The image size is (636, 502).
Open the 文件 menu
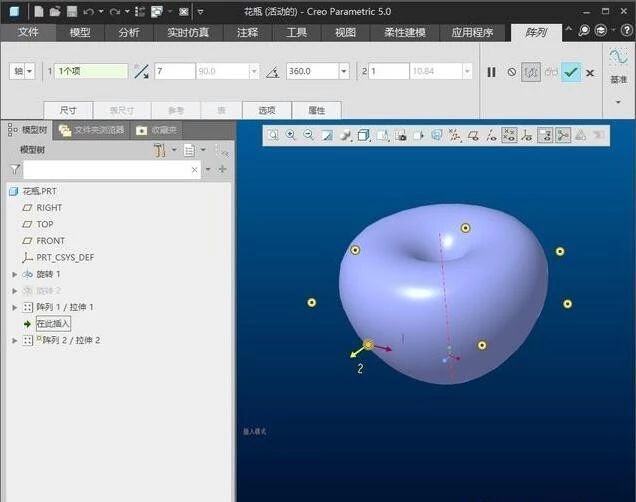pos(28,32)
